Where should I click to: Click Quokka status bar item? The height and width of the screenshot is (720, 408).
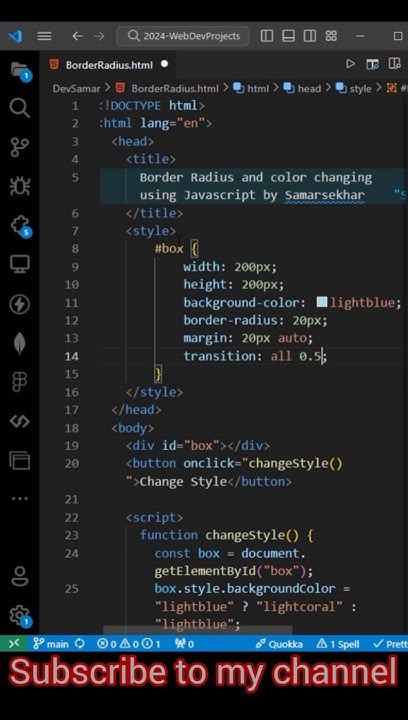click(279, 644)
